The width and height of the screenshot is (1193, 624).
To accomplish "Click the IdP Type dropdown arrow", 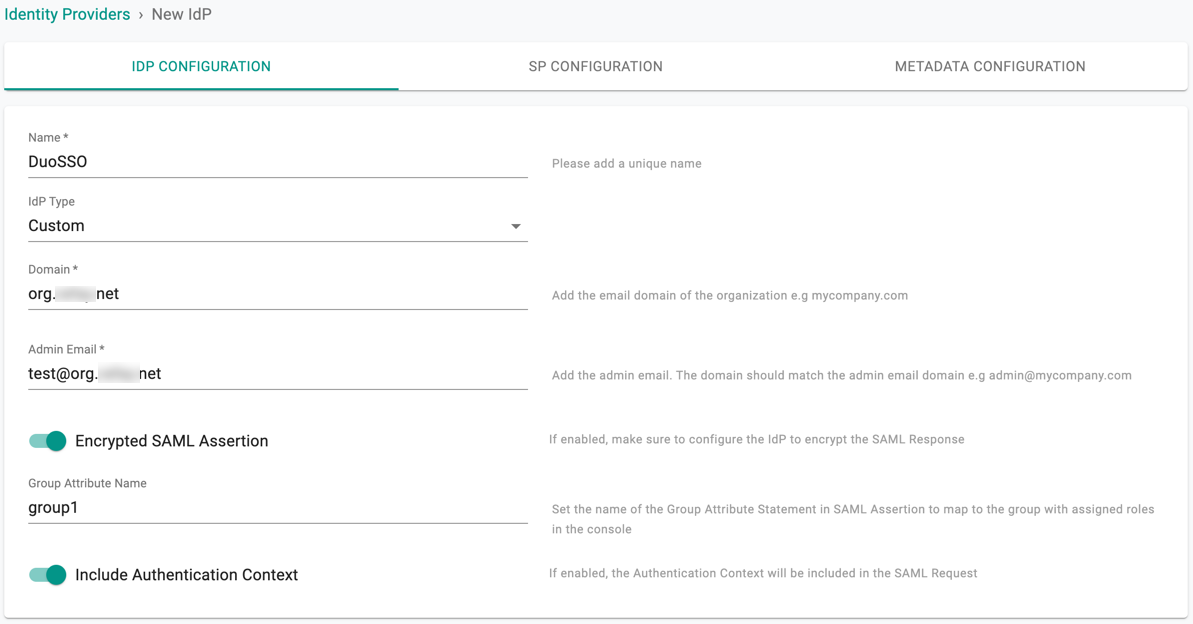I will pos(516,226).
